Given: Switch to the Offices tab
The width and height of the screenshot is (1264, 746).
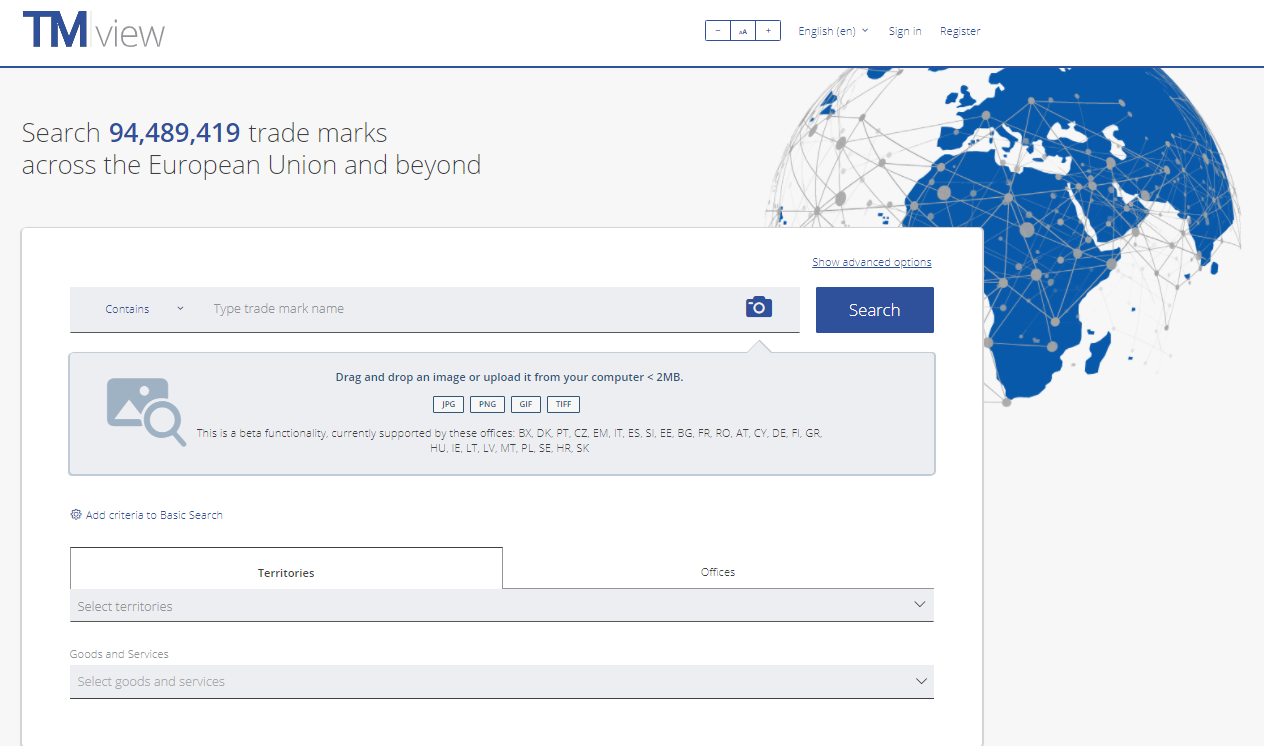Looking at the screenshot, I should 718,572.
